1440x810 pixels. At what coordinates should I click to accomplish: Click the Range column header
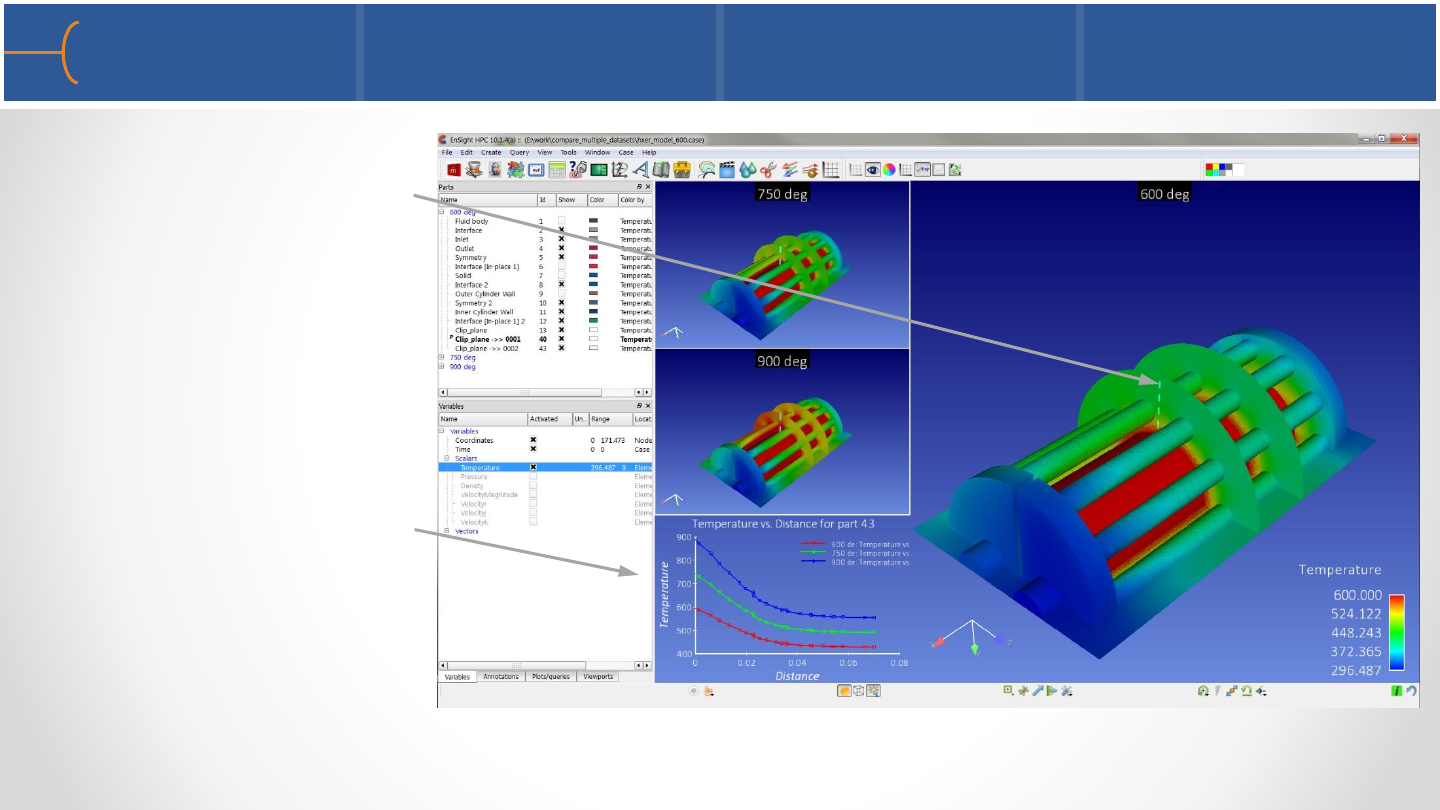click(610, 419)
